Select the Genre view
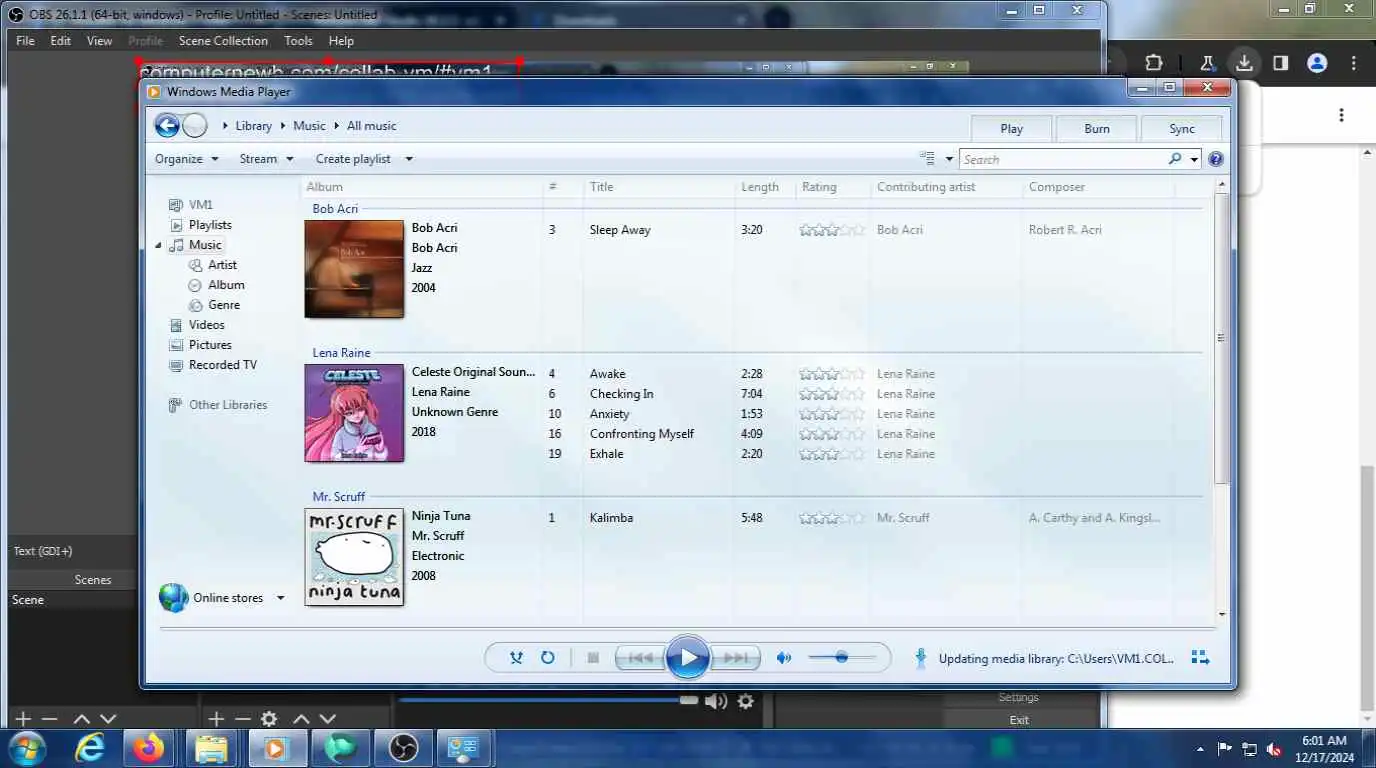 pyautogui.click(x=224, y=305)
